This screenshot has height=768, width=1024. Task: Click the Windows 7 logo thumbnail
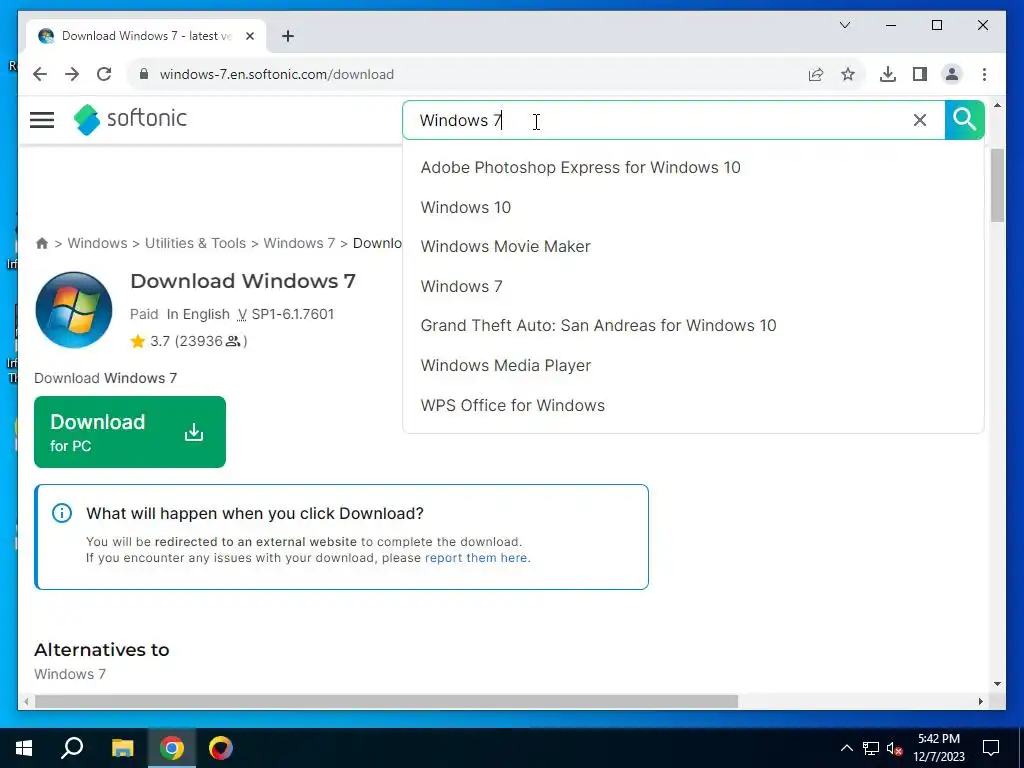pos(74,310)
